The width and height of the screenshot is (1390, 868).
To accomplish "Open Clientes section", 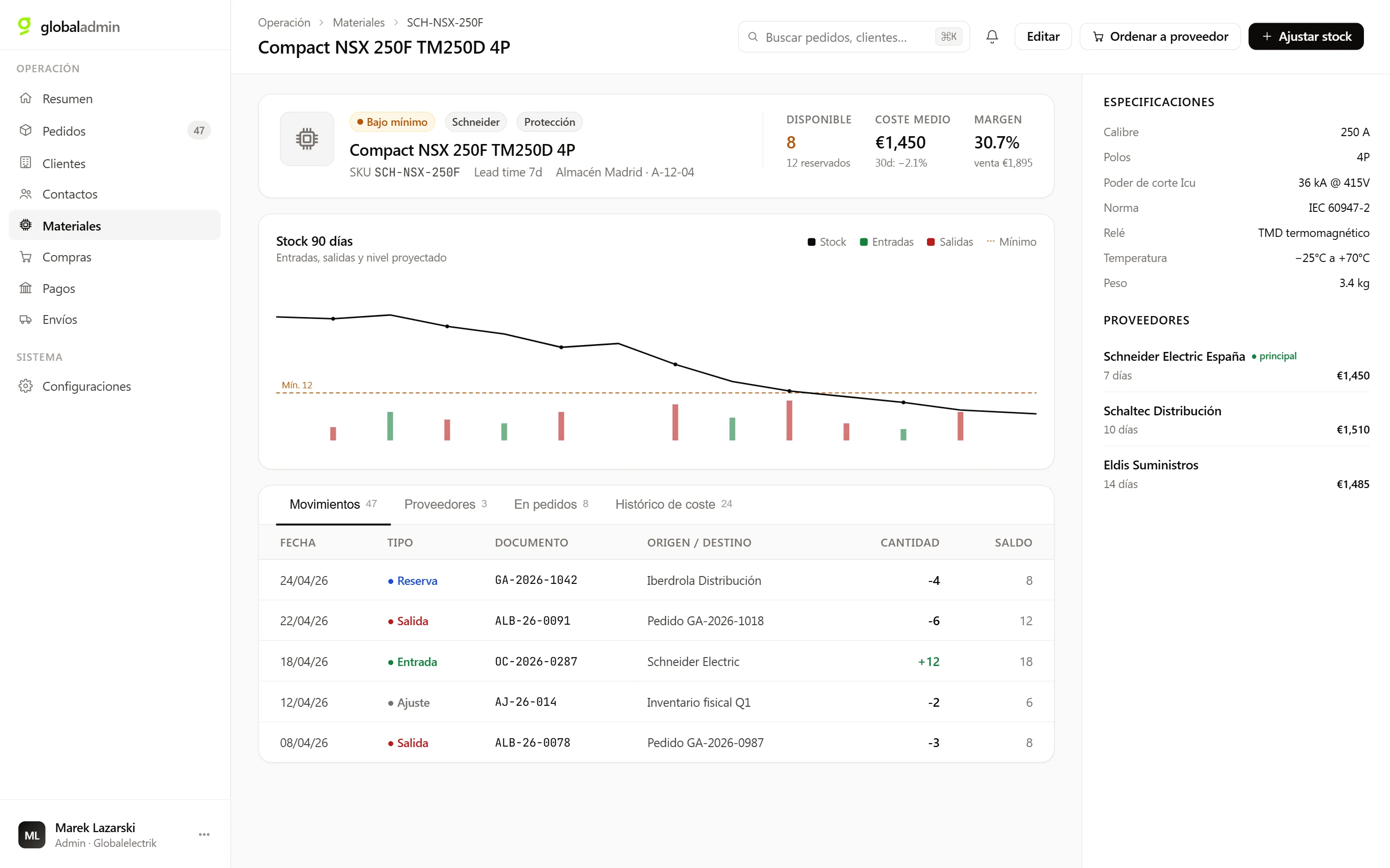I will click(x=115, y=164).
